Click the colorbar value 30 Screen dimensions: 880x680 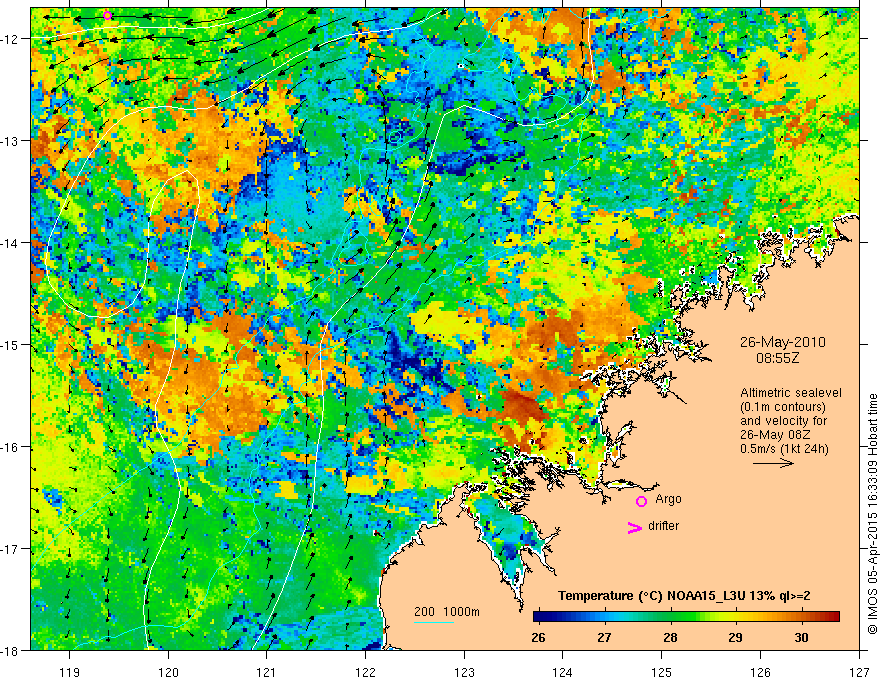pos(801,637)
